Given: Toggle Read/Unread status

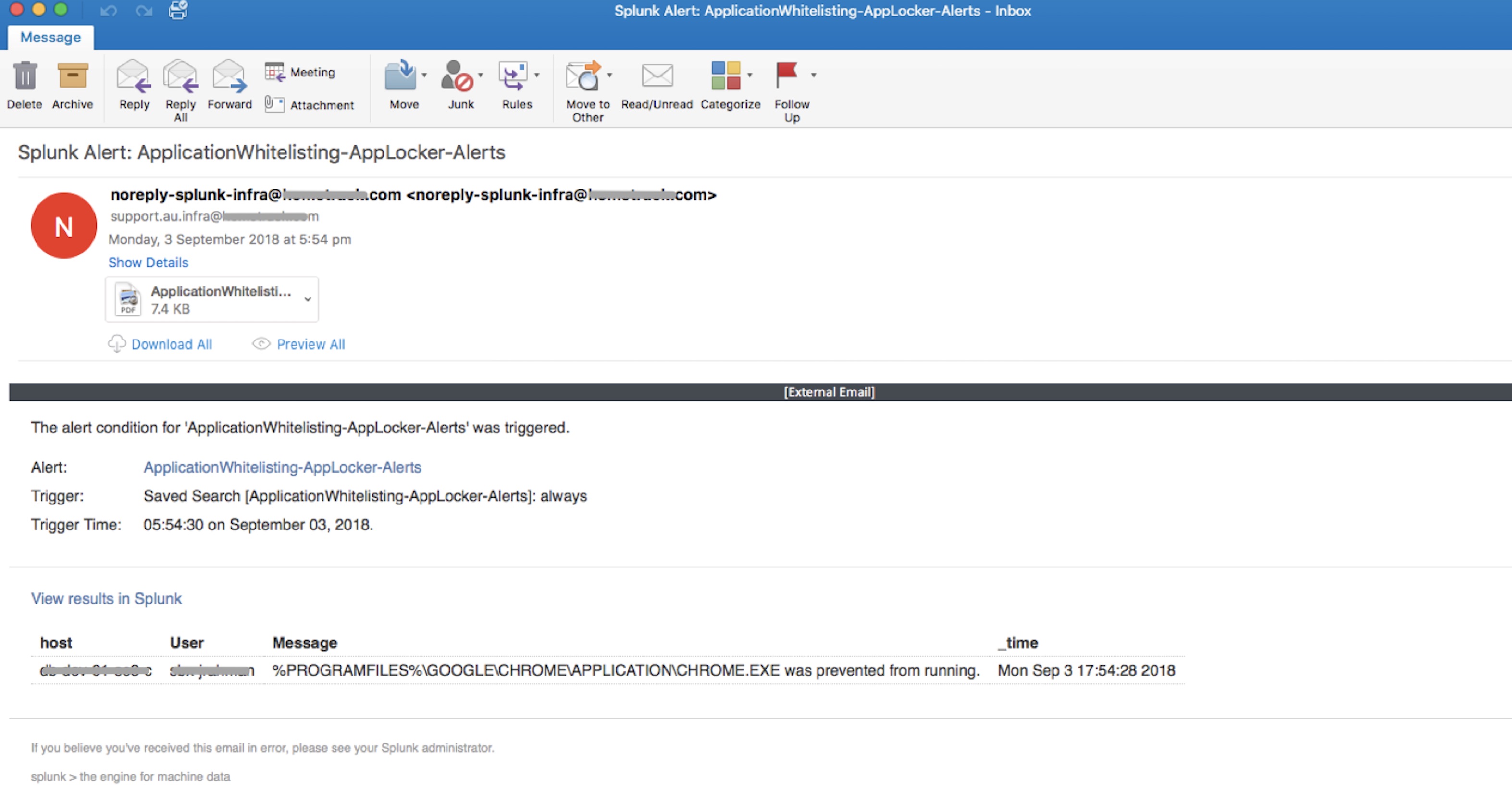Looking at the screenshot, I should point(657,85).
